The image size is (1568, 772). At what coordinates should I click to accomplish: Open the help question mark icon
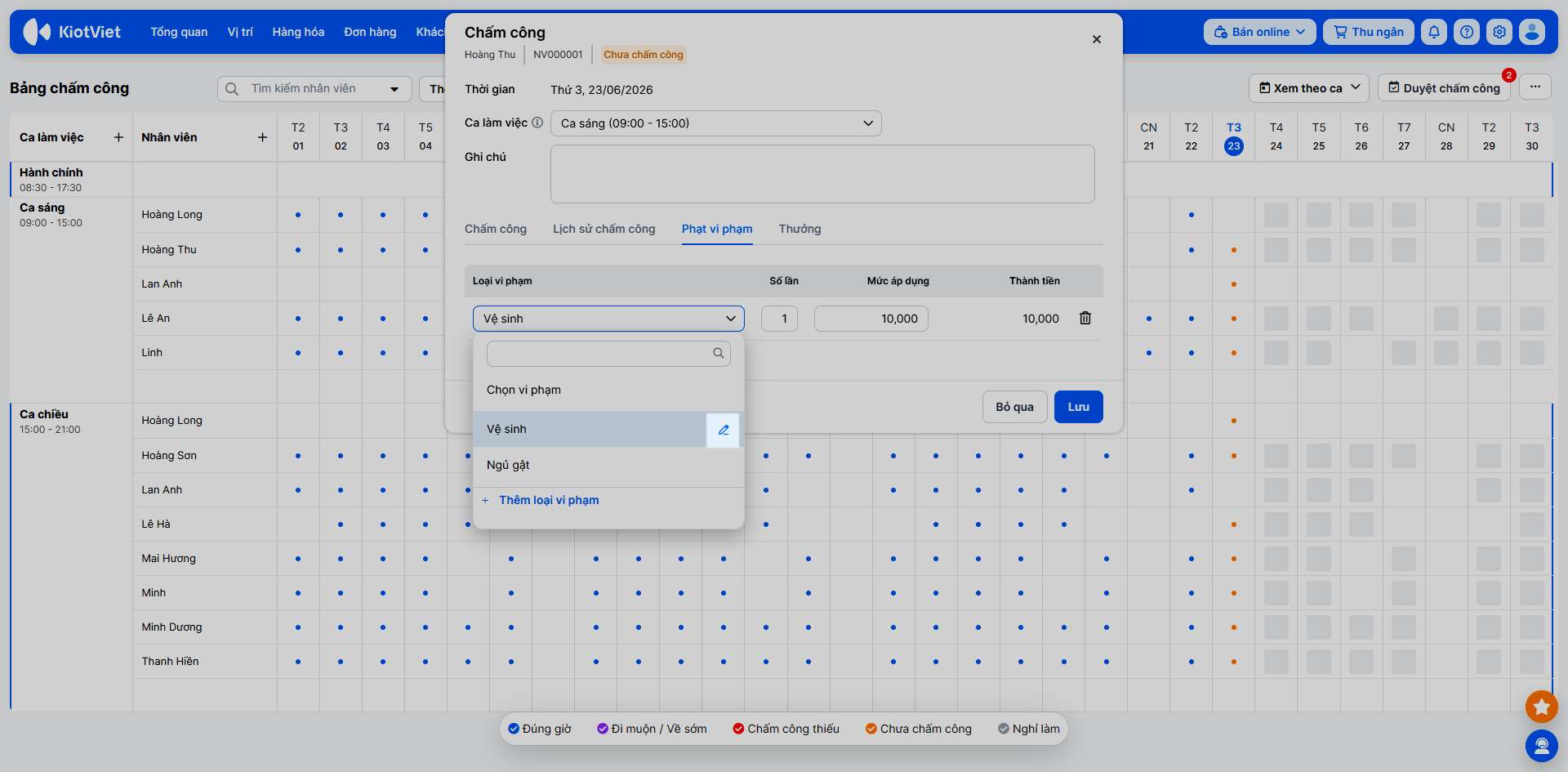tap(1467, 32)
